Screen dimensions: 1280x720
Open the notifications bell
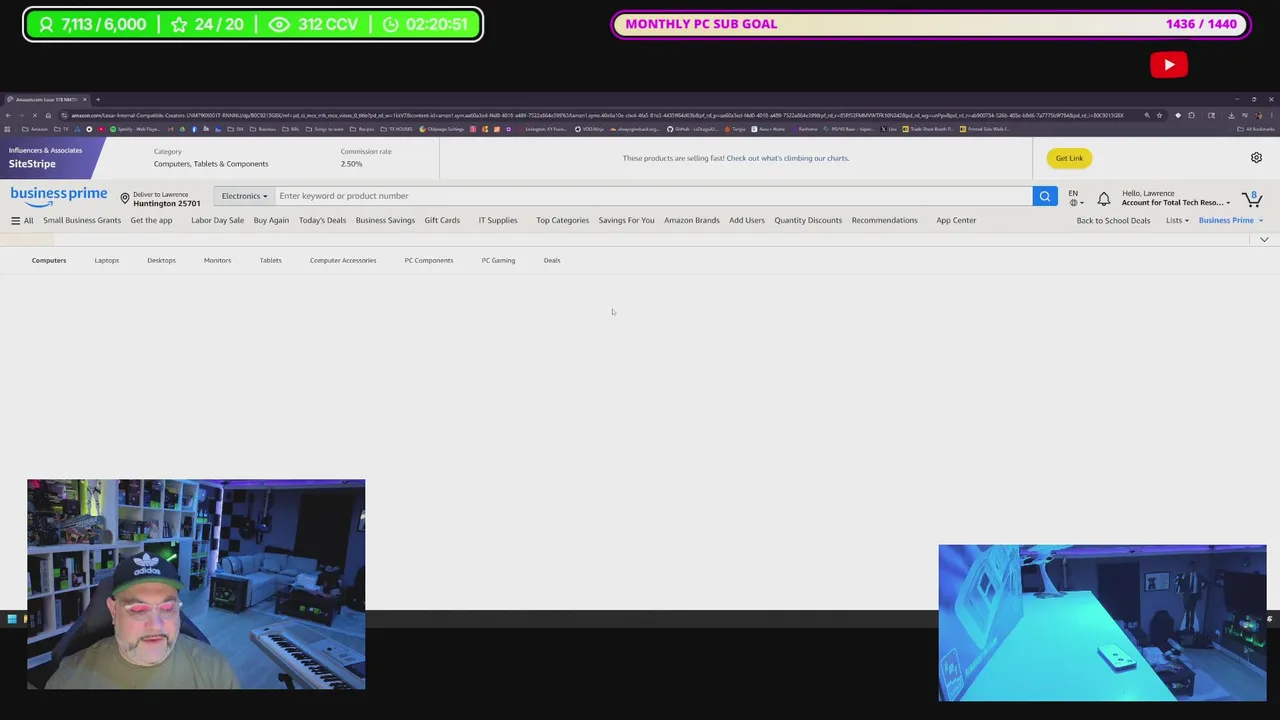click(x=1104, y=199)
